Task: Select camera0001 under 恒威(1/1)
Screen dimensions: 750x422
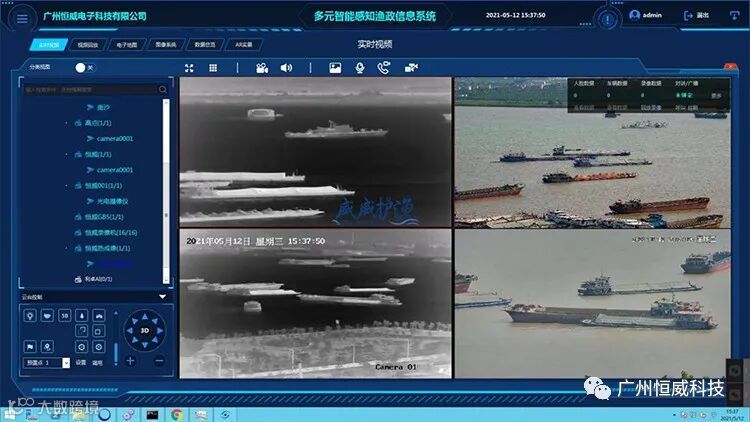Action: click(115, 170)
